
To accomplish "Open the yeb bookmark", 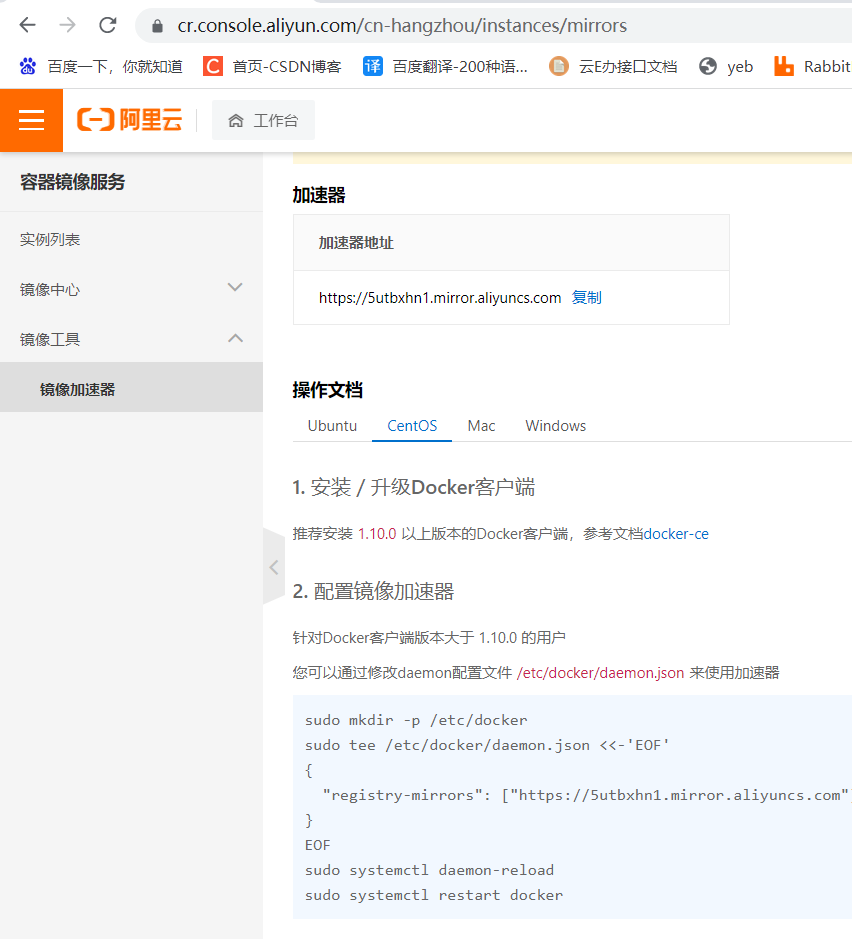I will click(726, 66).
